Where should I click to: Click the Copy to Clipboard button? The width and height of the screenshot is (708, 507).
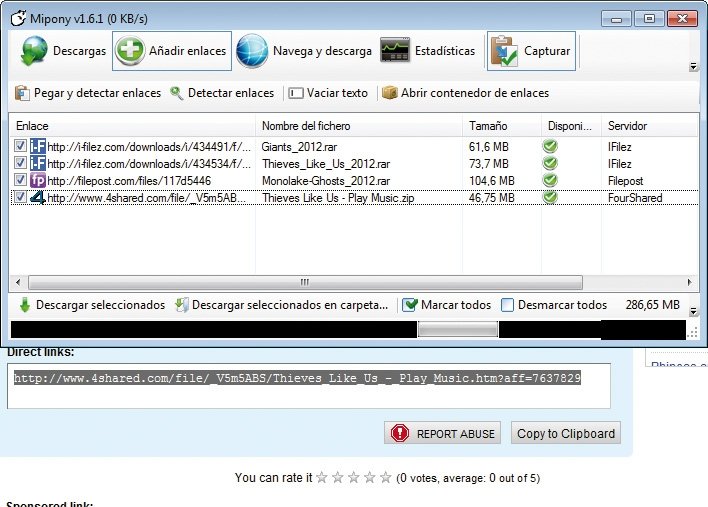pyautogui.click(x=566, y=433)
